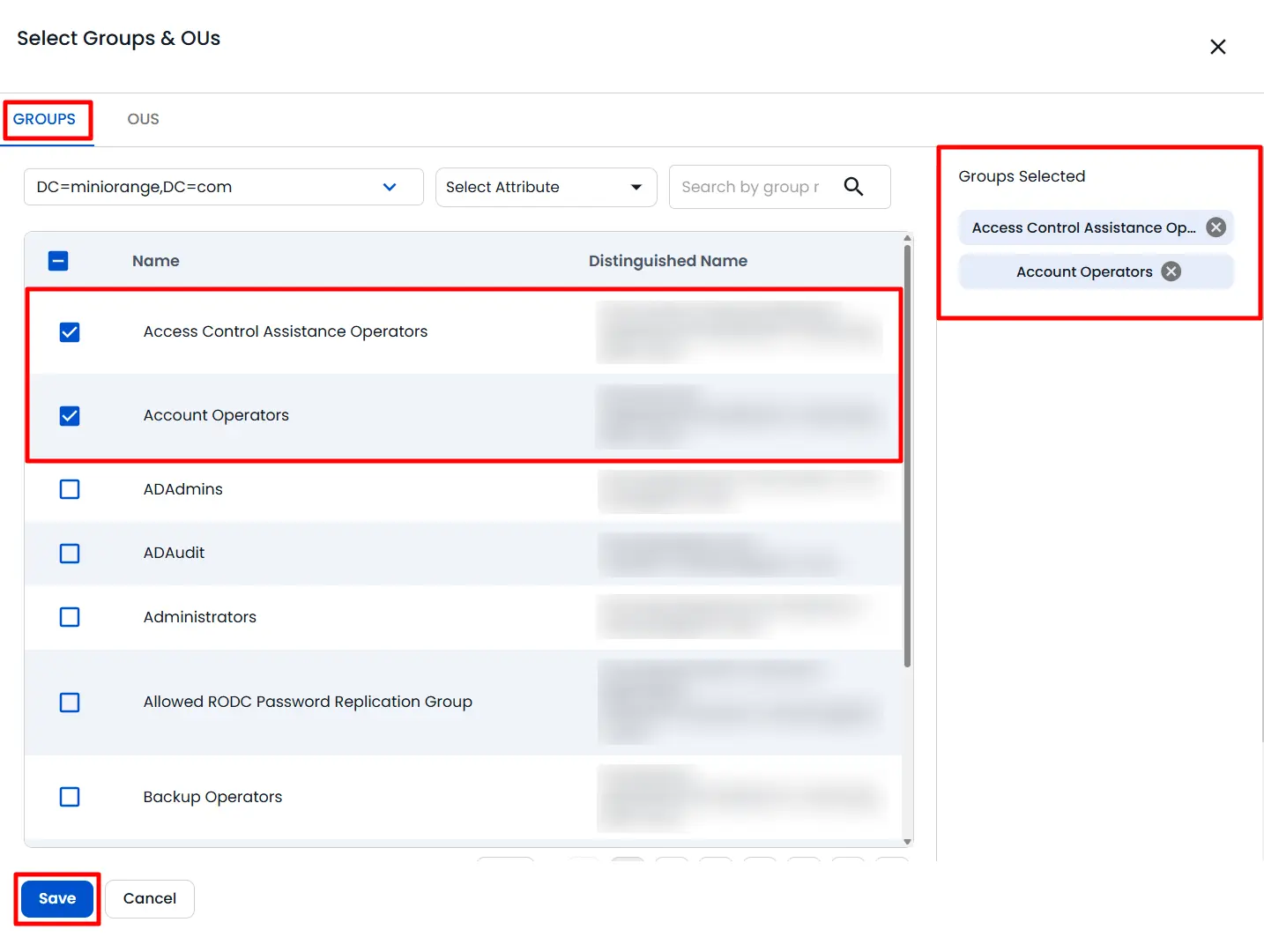Switch to the OUS tab
The width and height of the screenshot is (1264, 952).
143,119
